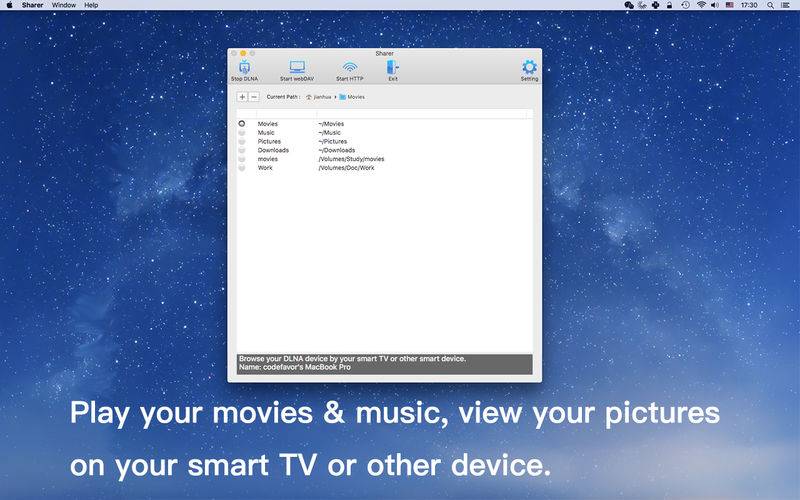Select the Downloads row in folder list

click(x=273, y=150)
